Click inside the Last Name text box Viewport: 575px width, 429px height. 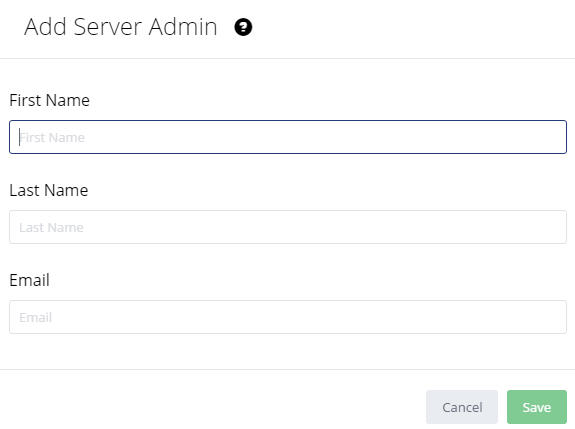288,227
